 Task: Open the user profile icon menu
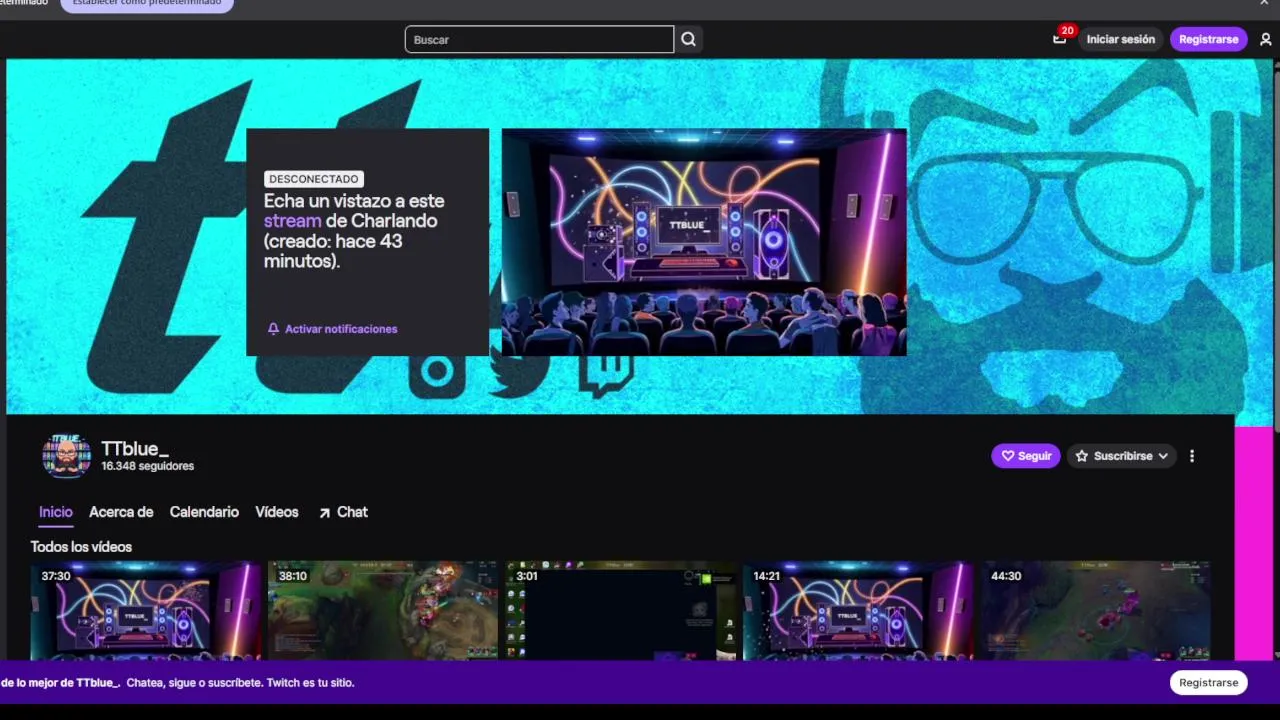point(1265,39)
